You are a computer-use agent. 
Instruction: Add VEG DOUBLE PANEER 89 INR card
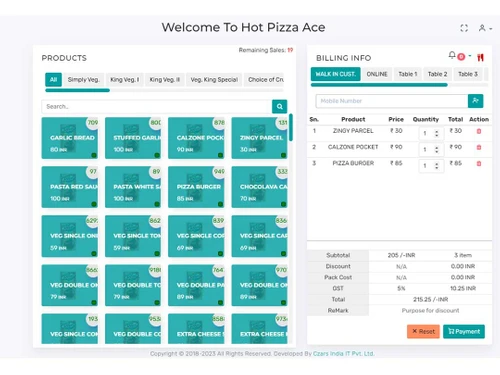(x=196, y=285)
